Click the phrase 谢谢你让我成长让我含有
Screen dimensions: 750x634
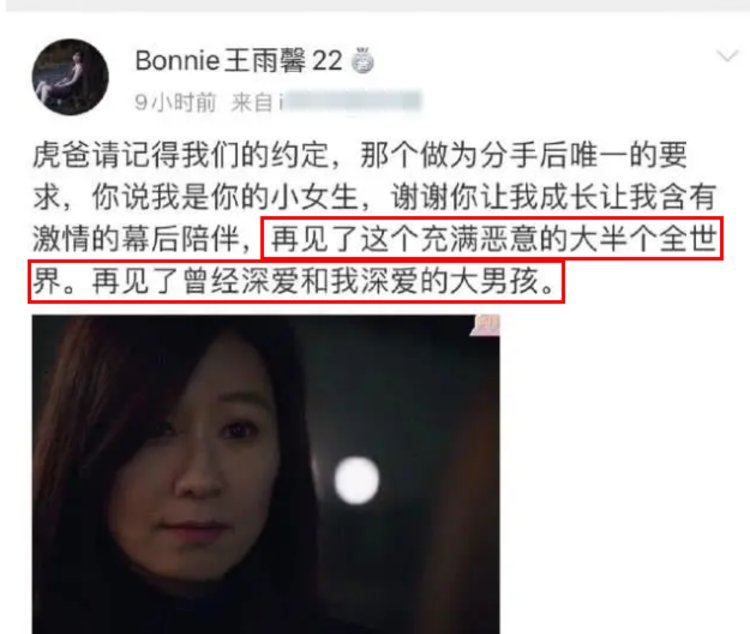(x=553, y=197)
